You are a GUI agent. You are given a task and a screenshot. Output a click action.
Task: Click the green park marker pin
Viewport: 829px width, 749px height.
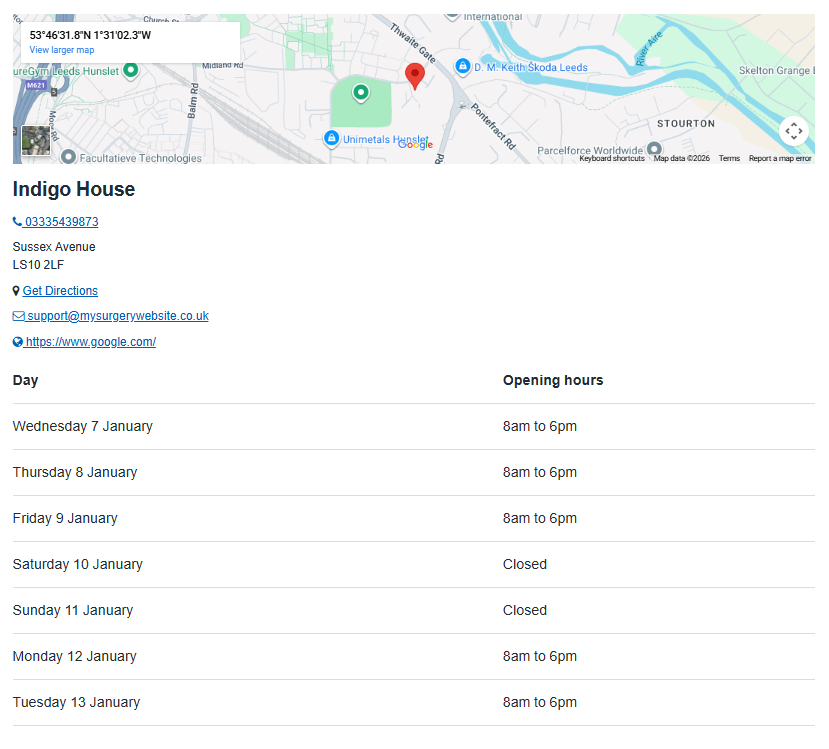coord(360,93)
